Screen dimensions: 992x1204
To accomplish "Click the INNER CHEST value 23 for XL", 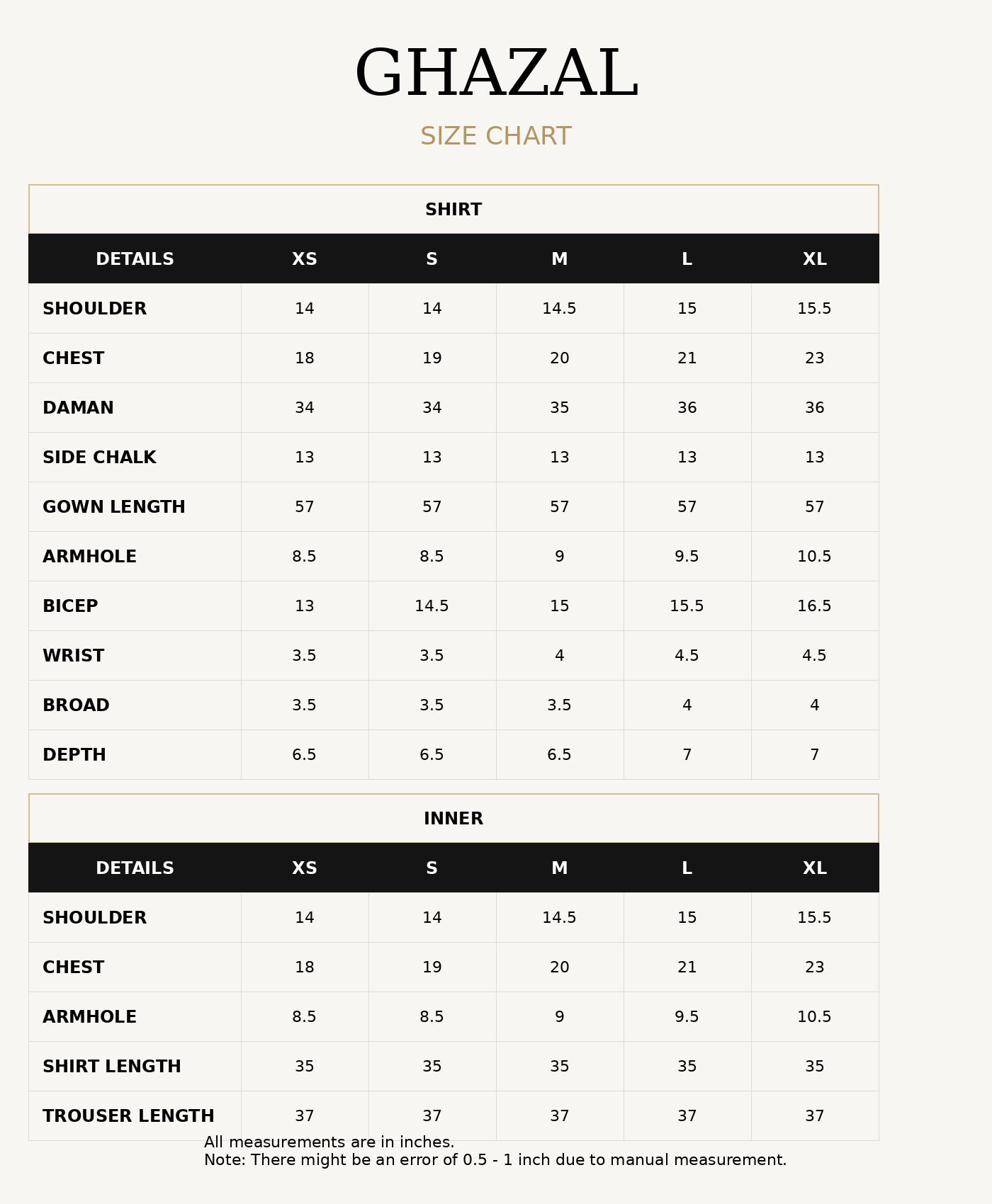I will (815, 967).
